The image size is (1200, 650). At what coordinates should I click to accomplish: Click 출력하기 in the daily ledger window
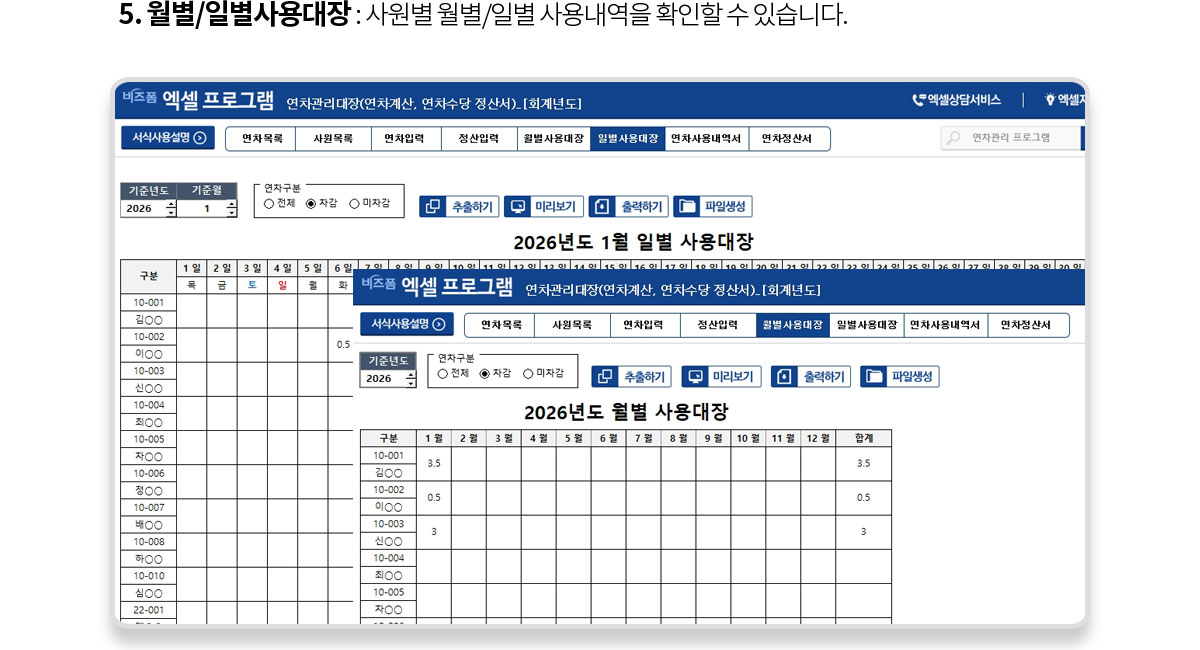(x=629, y=207)
